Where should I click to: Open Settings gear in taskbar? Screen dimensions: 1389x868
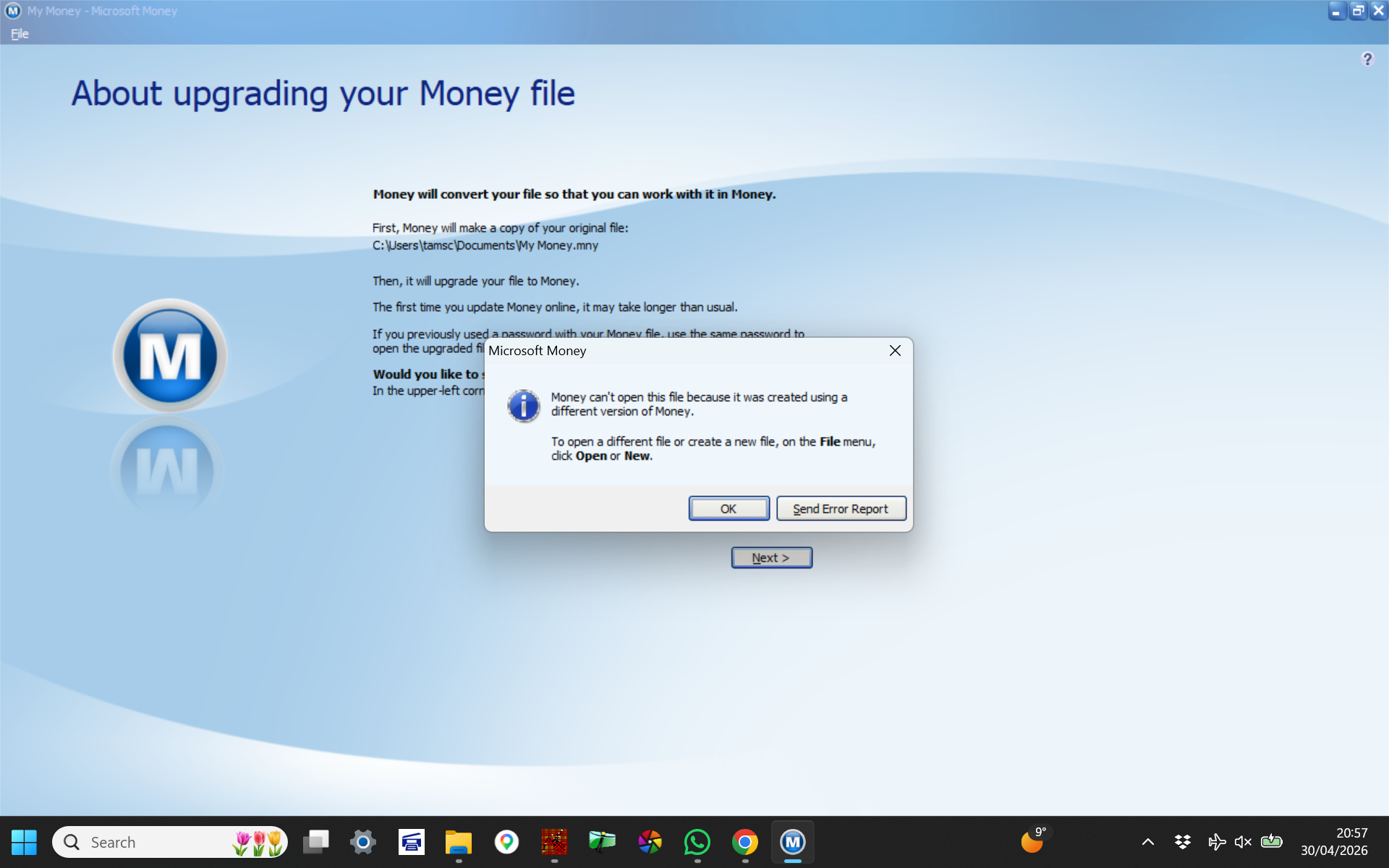point(363,842)
